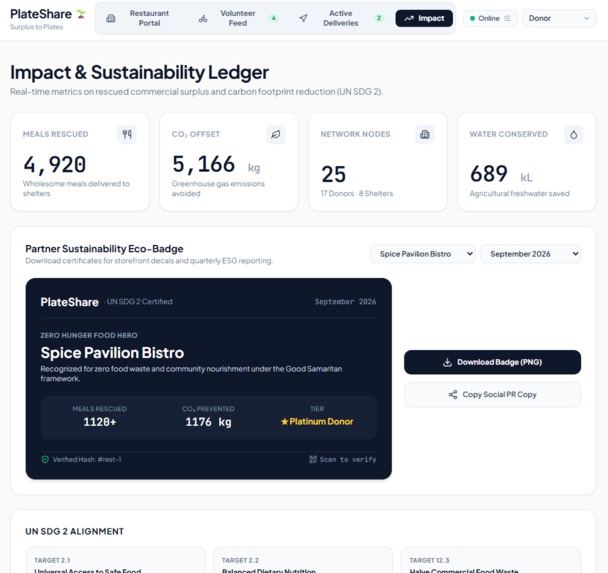Click the 'TARGET 2.1' card label

(52, 561)
